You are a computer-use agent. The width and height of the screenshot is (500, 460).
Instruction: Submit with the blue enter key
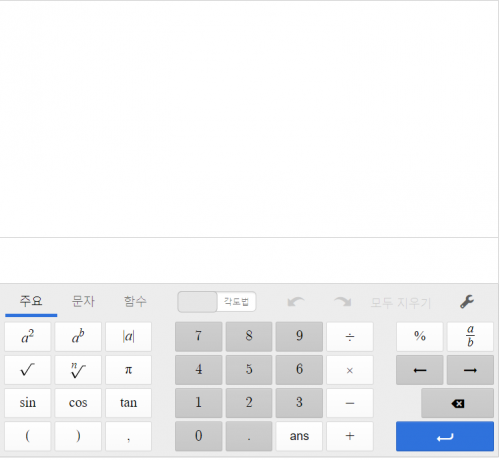point(445,436)
